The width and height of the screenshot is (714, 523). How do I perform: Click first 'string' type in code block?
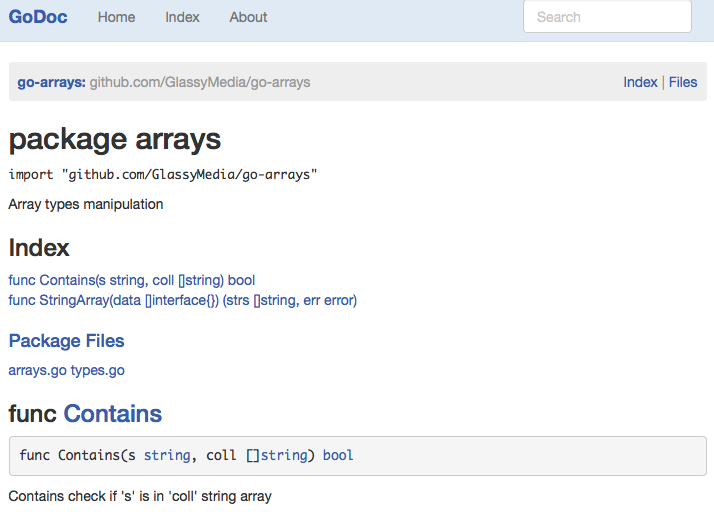pos(167,456)
